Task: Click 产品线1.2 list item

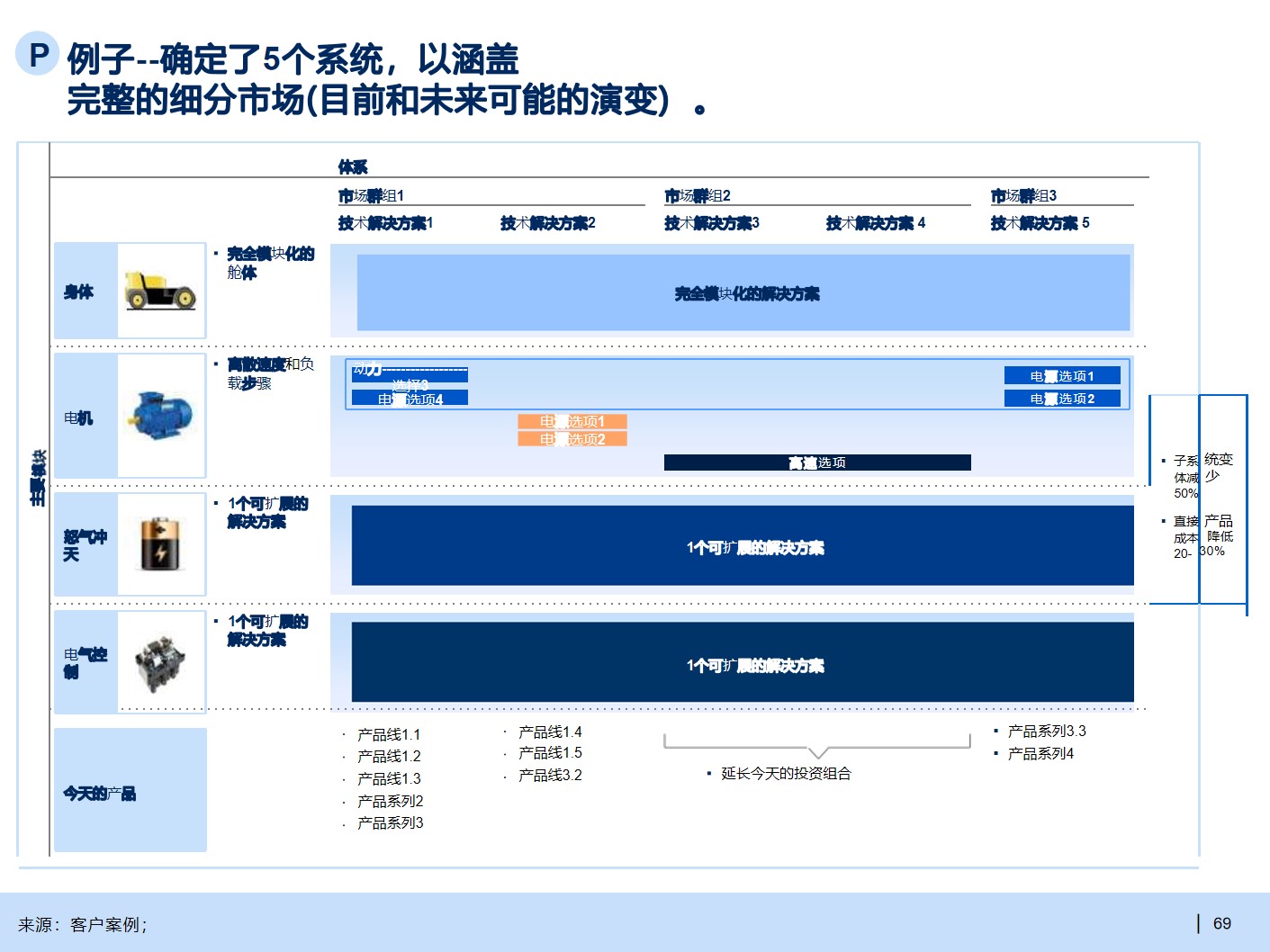Action: coord(389,756)
